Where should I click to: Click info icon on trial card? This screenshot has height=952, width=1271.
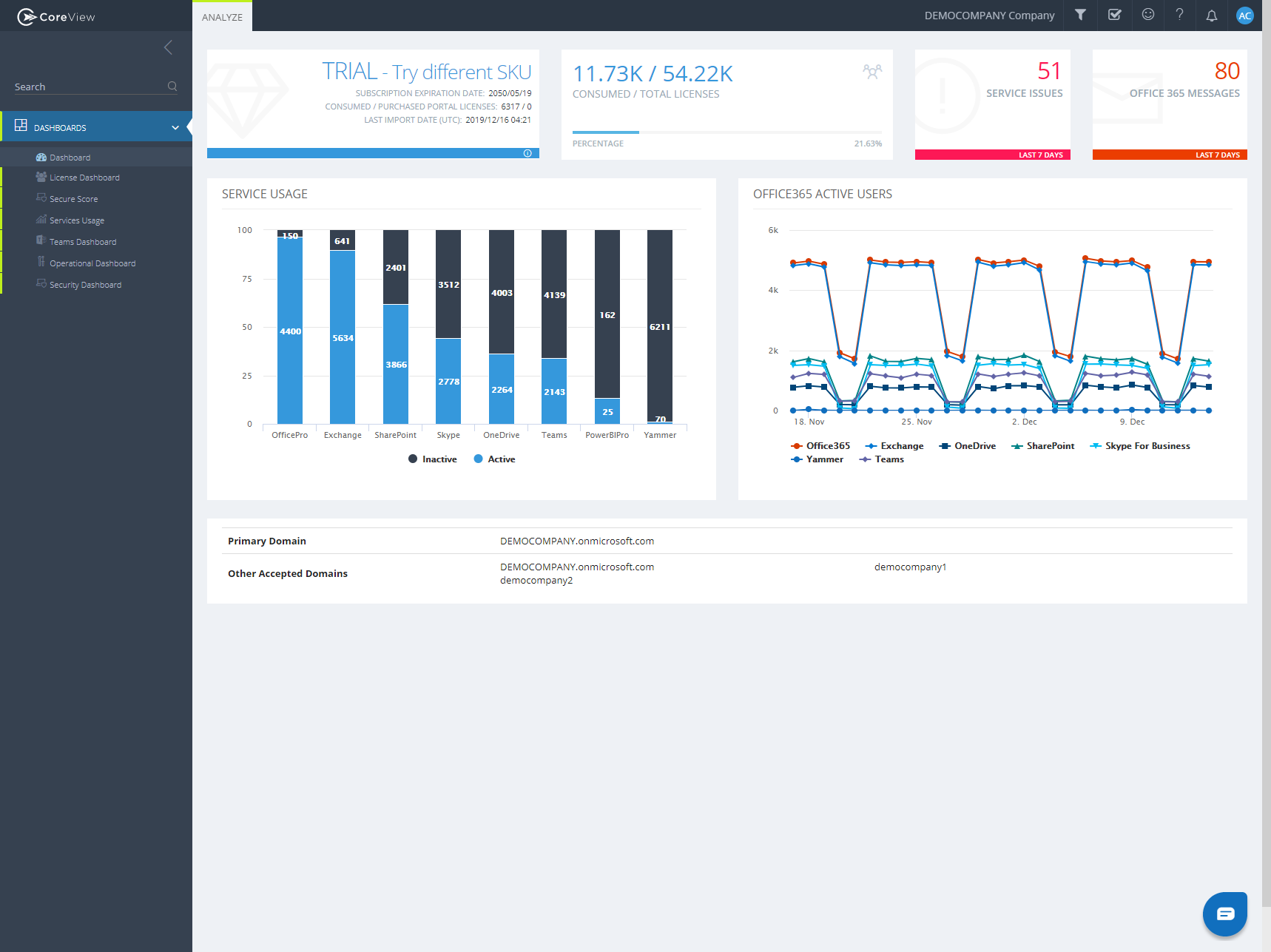click(527, 153)
